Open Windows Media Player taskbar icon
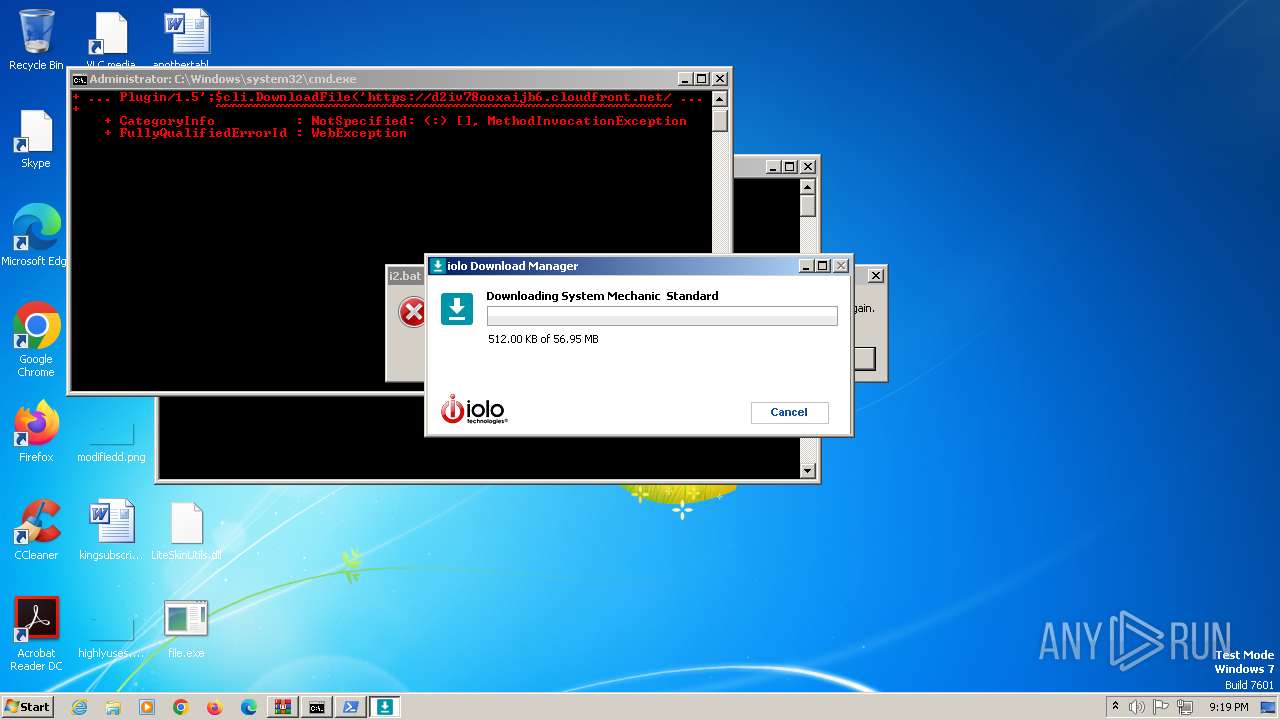1280x720 pixels. pyautogui.click(x=147, y=707)
